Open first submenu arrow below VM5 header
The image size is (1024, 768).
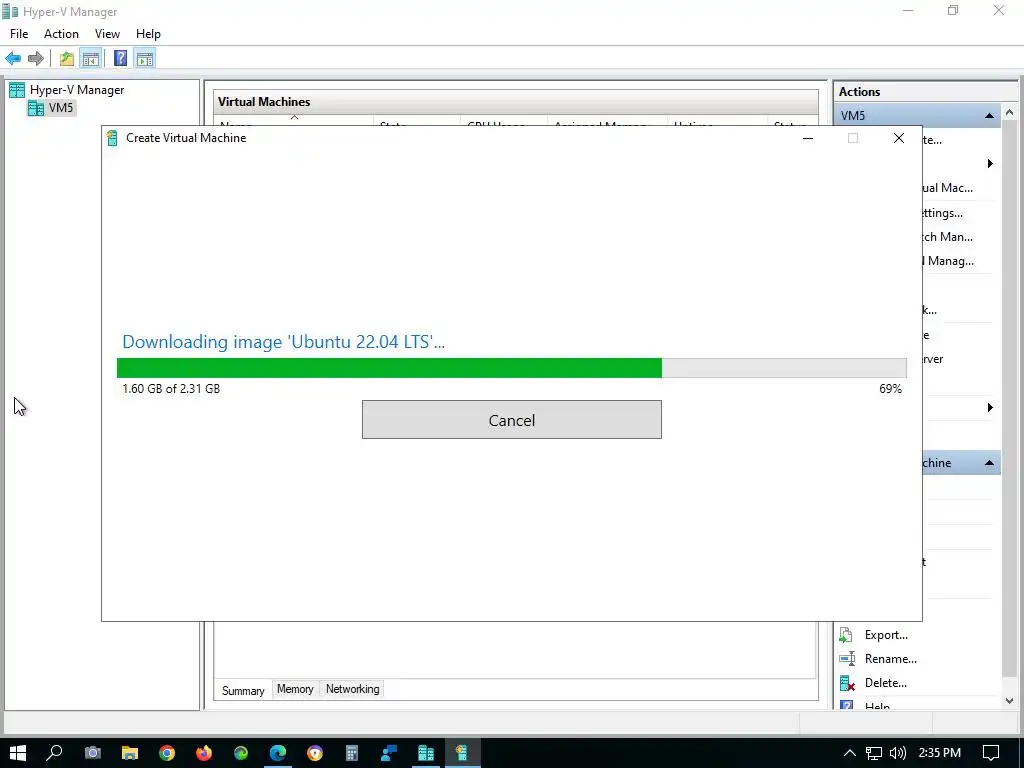(x=990, y=163)
